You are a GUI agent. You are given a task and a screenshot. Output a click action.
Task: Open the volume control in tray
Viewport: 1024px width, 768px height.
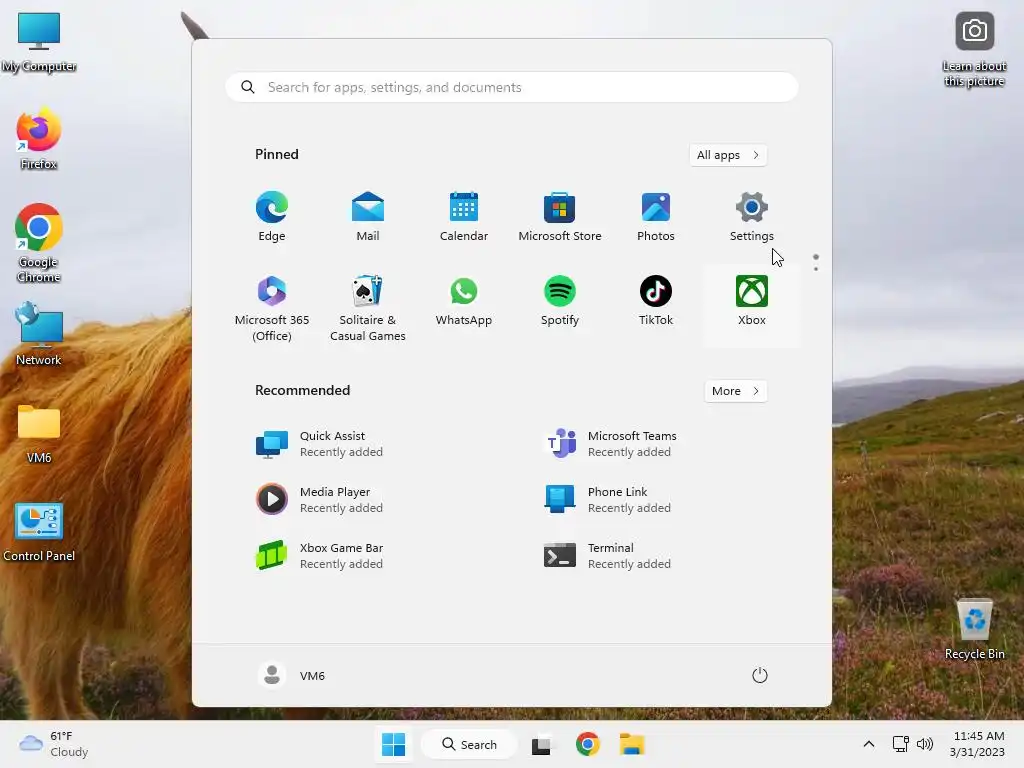click(925, 744)
